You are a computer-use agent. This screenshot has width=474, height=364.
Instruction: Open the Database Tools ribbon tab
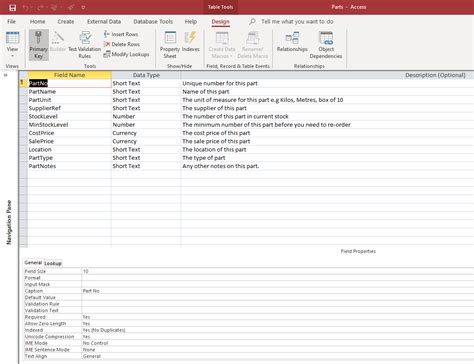153,22
